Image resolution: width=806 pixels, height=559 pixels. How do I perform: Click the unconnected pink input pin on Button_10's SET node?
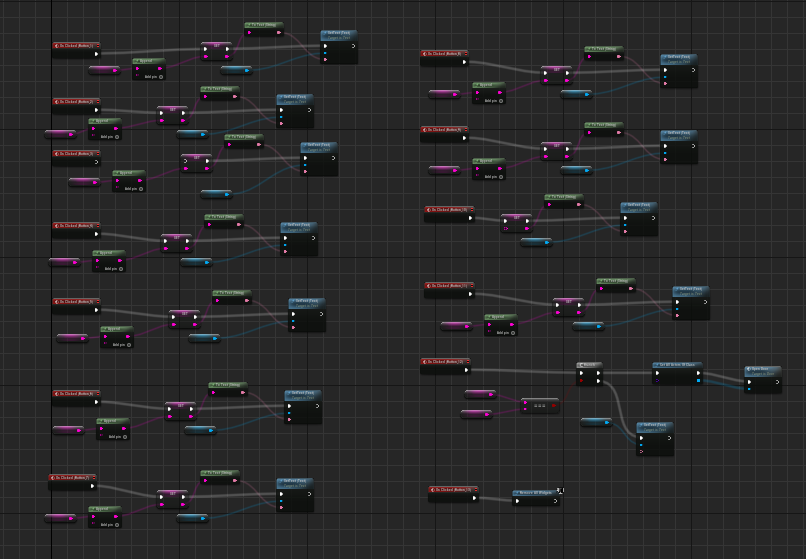[506, 228]
